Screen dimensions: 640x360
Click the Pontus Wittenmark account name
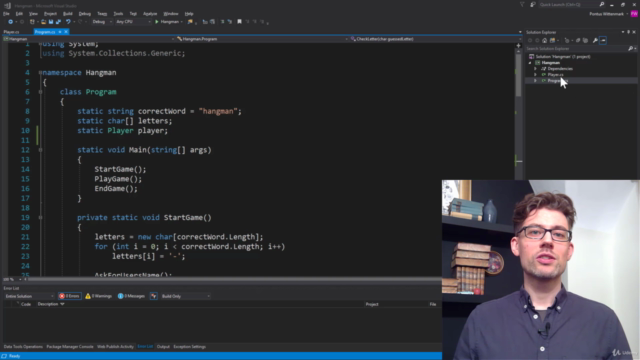click(607, 14)
